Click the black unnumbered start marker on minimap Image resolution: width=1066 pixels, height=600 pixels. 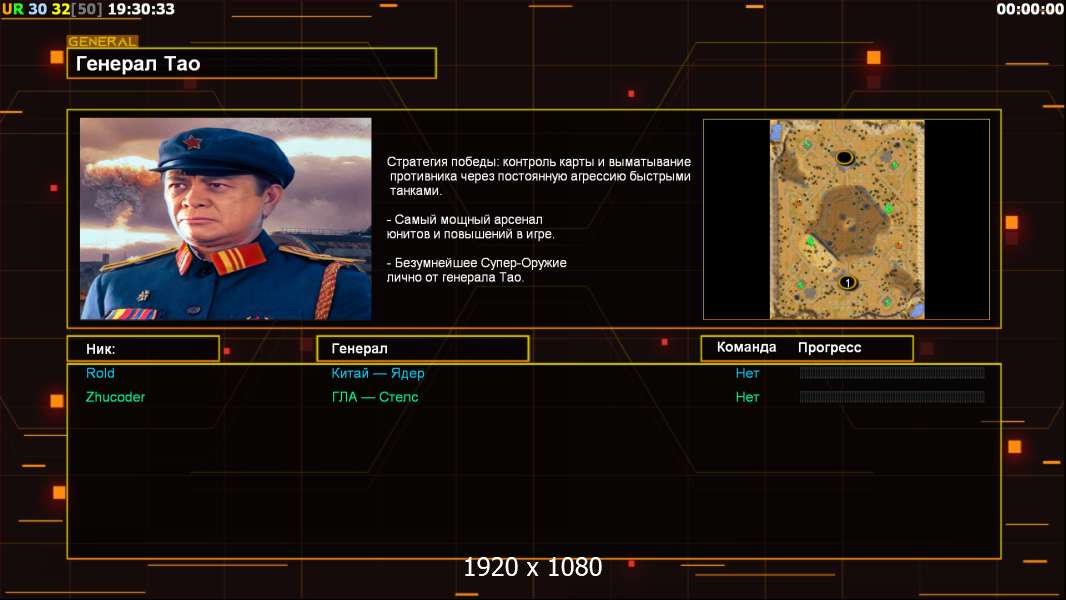click(x=844, y=157)
